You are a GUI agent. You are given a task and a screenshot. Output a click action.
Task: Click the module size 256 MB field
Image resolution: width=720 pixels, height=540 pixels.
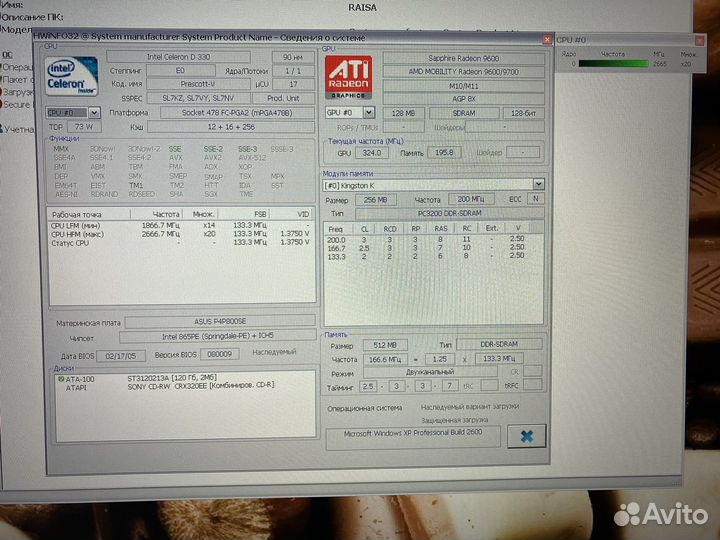[375, 200]
